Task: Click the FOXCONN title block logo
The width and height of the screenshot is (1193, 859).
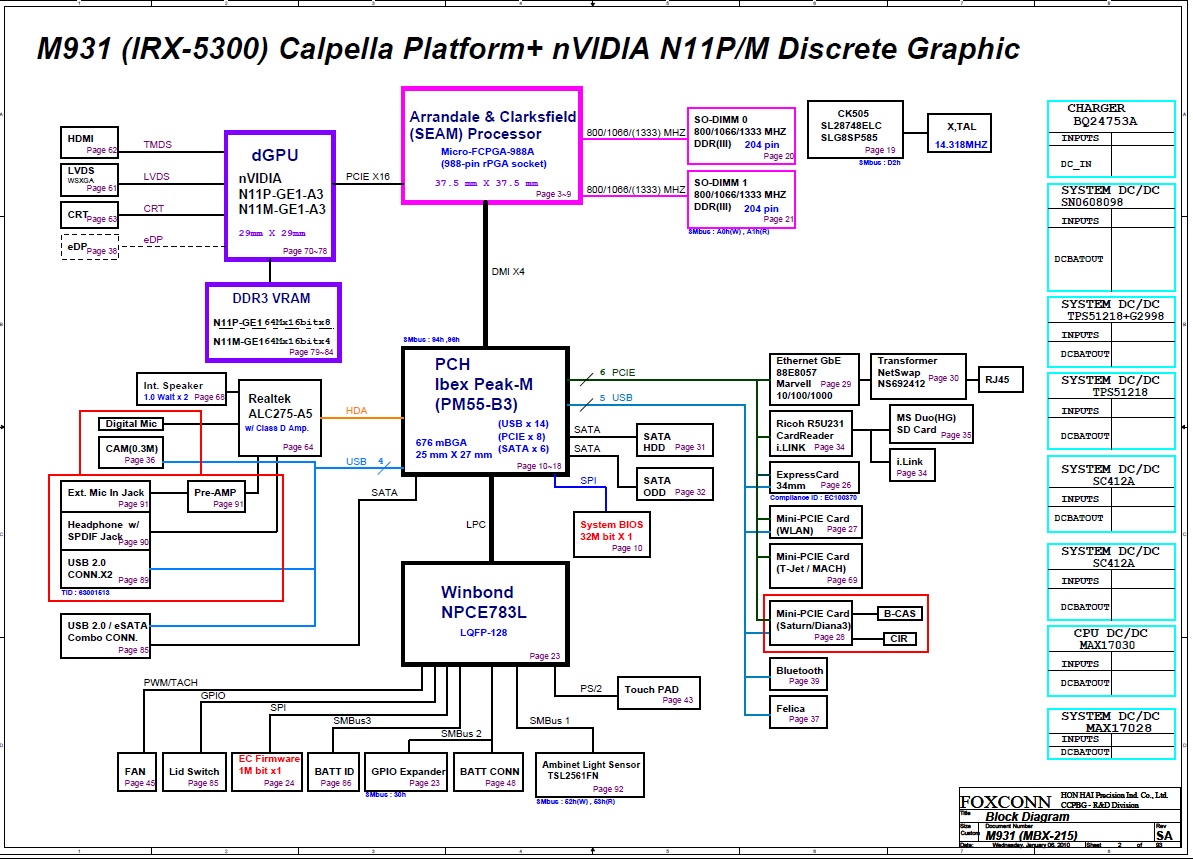Action: point(1005,802)
